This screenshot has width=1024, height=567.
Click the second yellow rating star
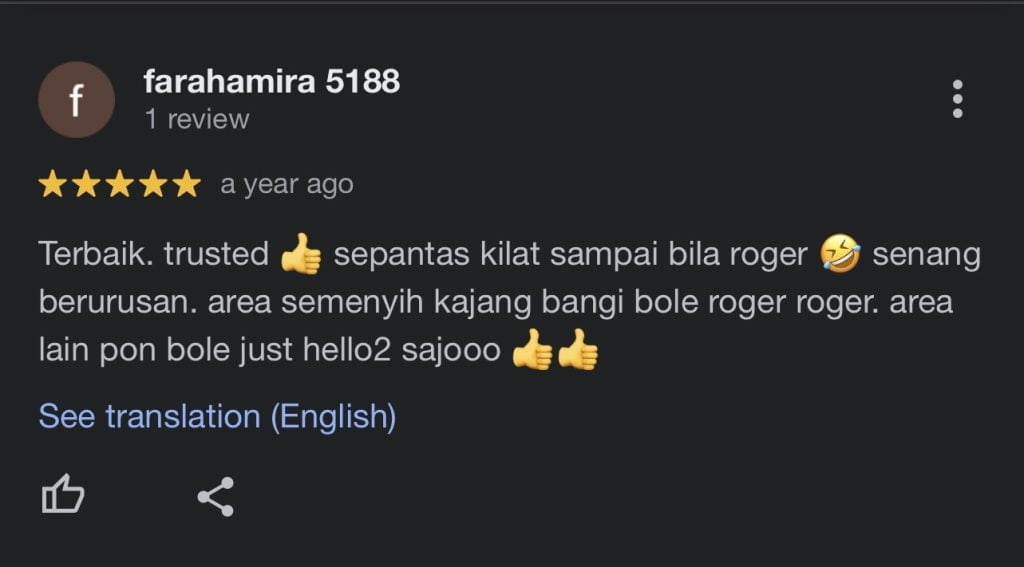(86, 185)
